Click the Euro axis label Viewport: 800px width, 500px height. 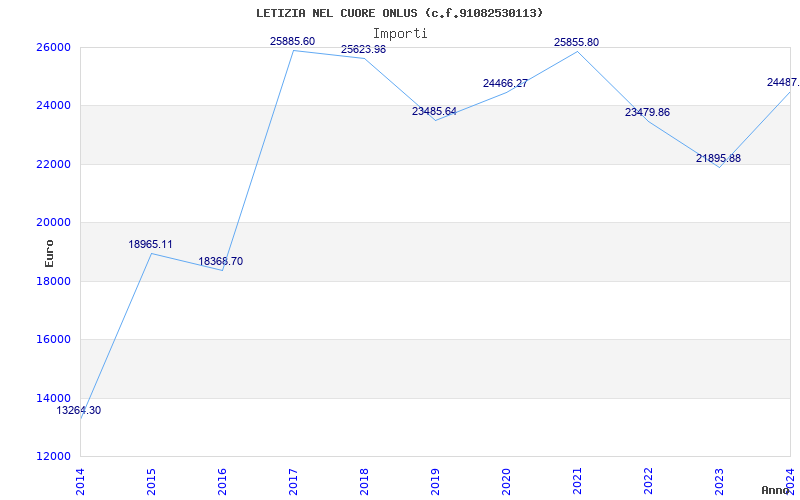coord(49,254)
